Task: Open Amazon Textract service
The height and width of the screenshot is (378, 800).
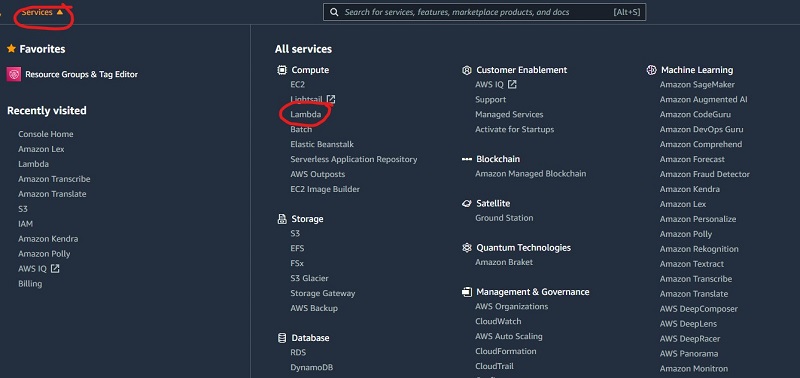Action: [x=691, y=264]
